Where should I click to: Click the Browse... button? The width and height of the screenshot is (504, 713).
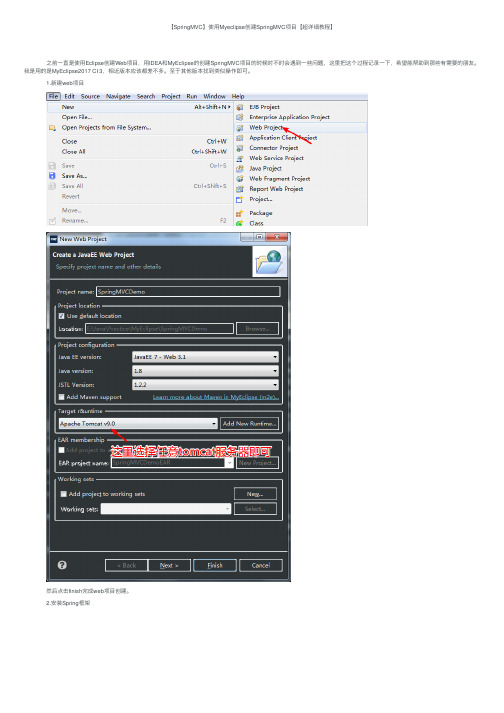click(257, 328)
